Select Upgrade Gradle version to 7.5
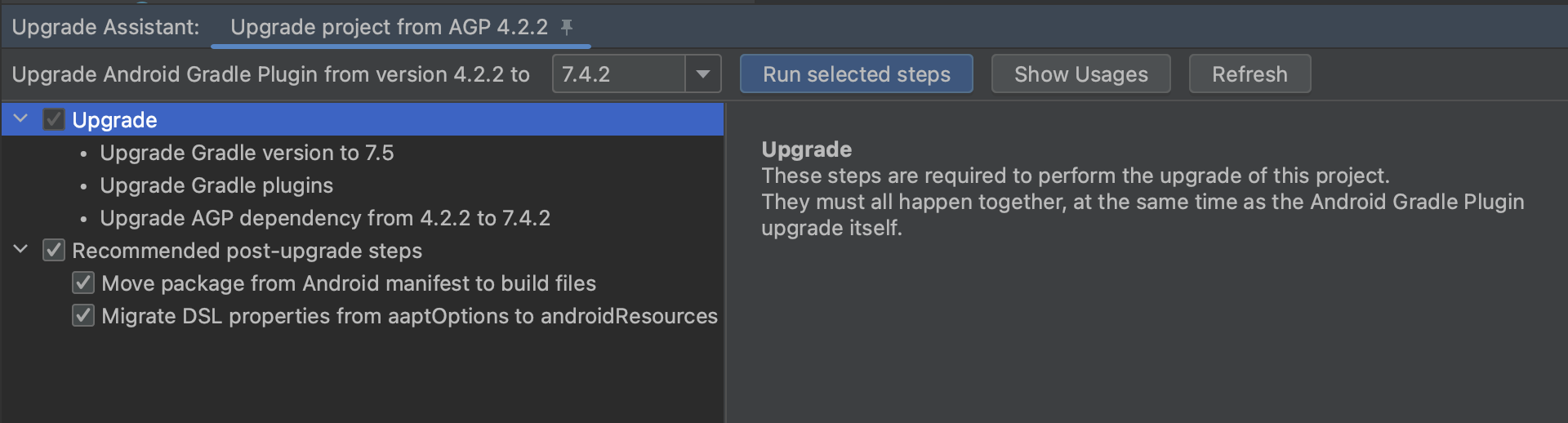Viewport: 1568px width, 423px height. pyautogui.click(x=247, y=153)
